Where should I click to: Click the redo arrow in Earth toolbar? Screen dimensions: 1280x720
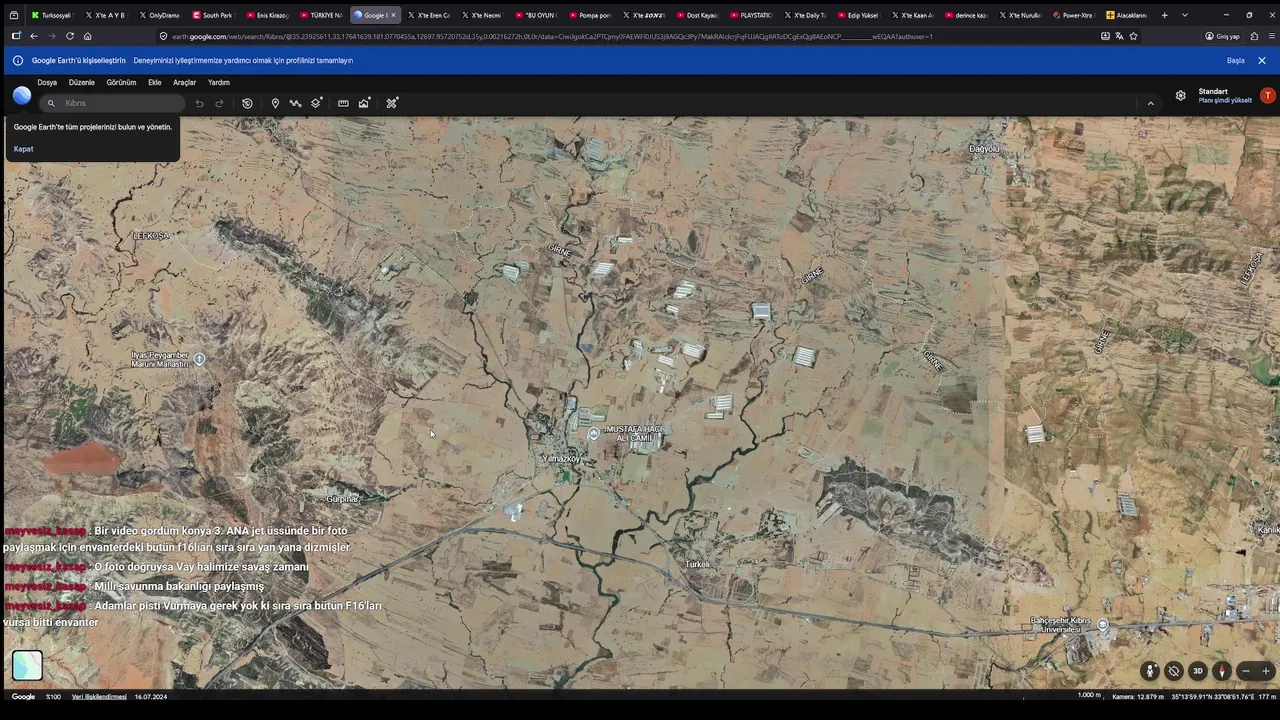[x=219, y=103]
